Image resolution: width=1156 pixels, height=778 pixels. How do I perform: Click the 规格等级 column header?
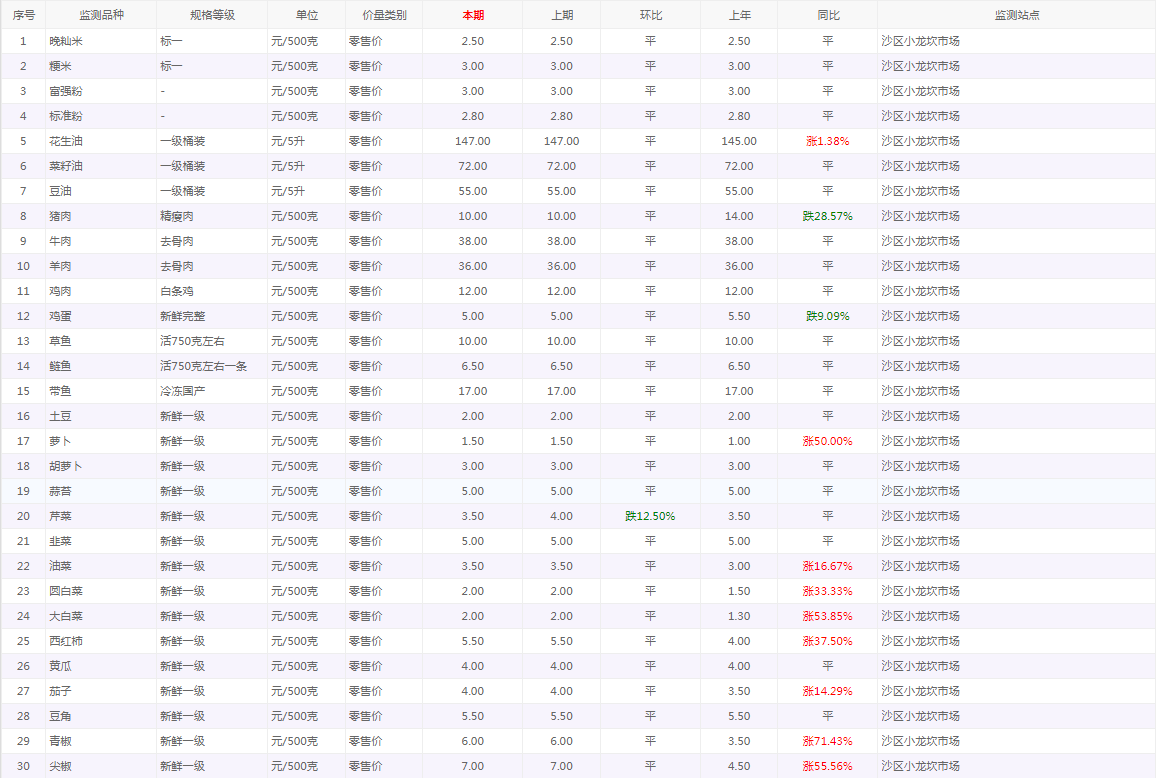click(211, 15)
